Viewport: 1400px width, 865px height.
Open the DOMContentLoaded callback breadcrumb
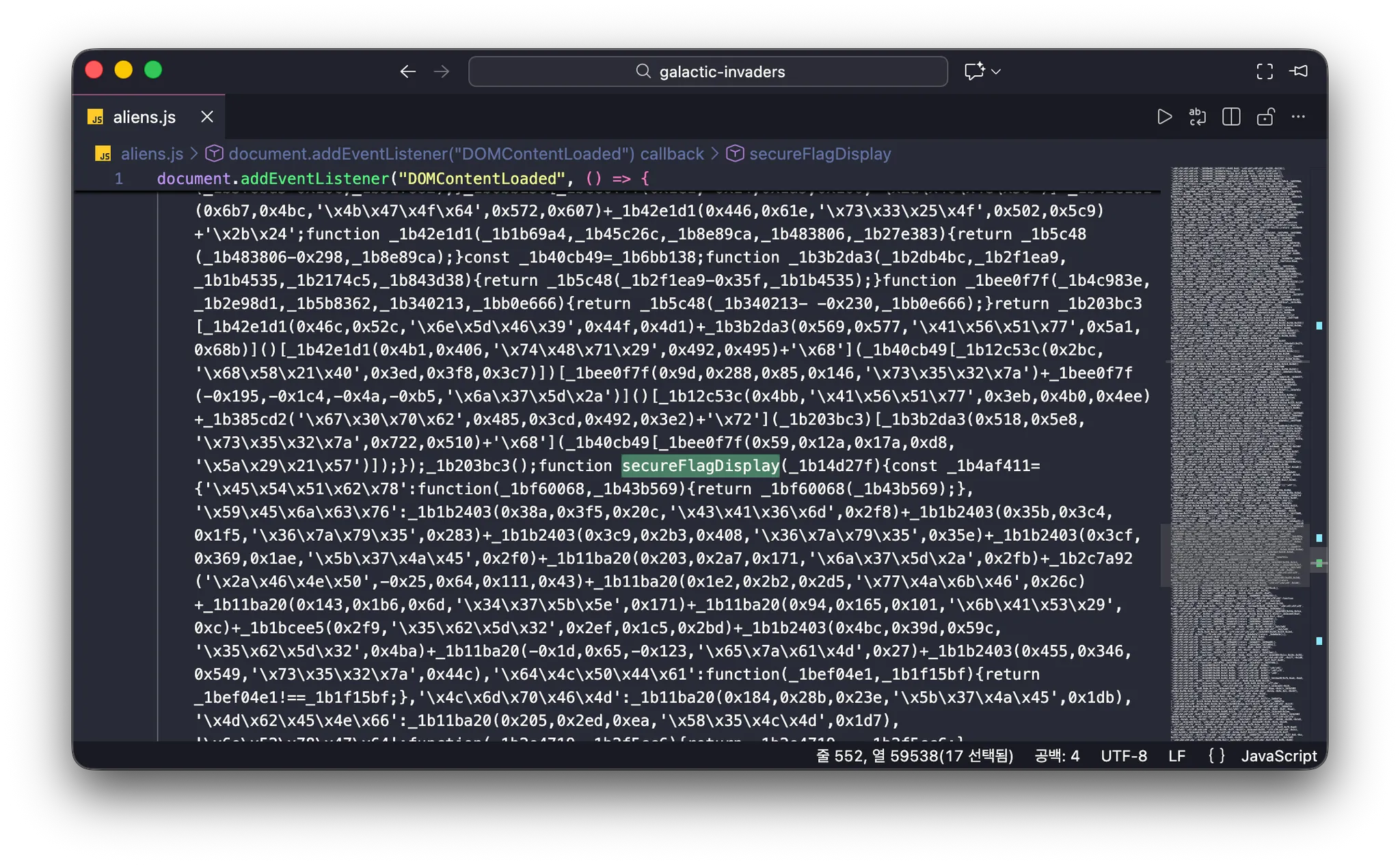pos(466,154)
